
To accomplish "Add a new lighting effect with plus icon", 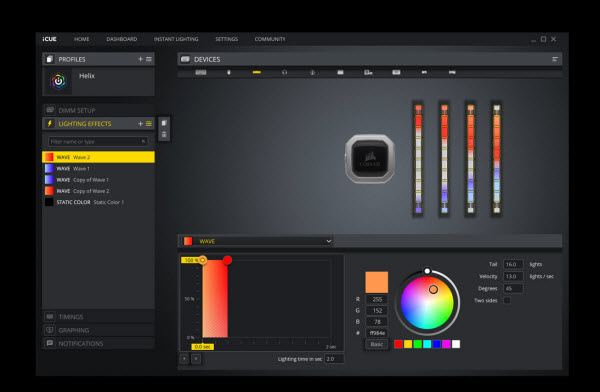I will 140,124.
